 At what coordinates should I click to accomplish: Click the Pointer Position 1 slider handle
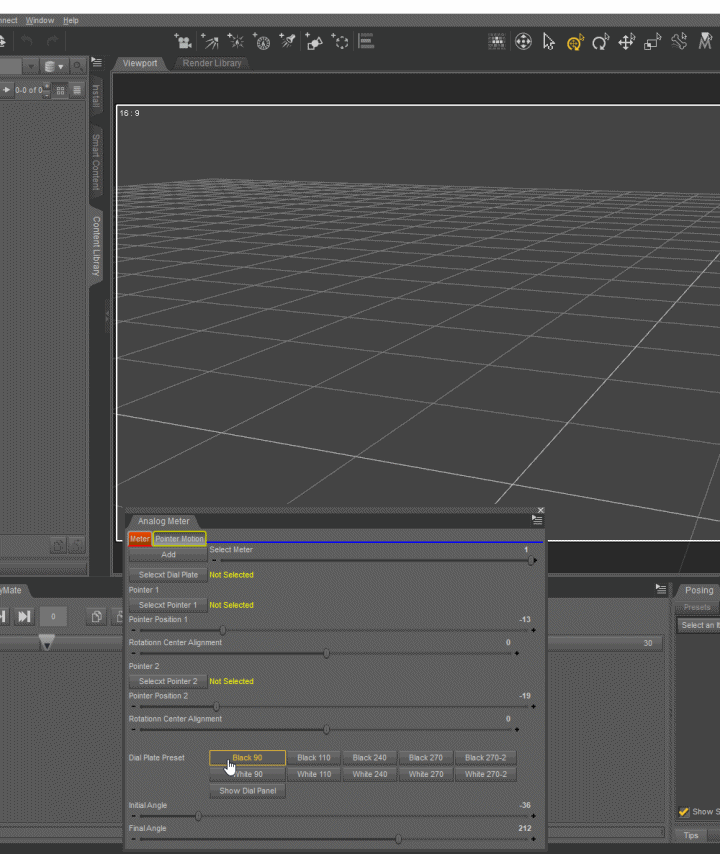(223, 630)
